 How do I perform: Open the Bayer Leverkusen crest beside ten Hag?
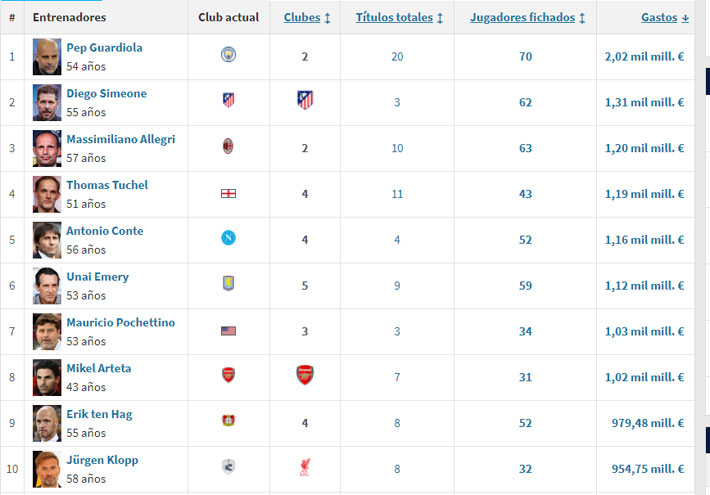[228, 421]
